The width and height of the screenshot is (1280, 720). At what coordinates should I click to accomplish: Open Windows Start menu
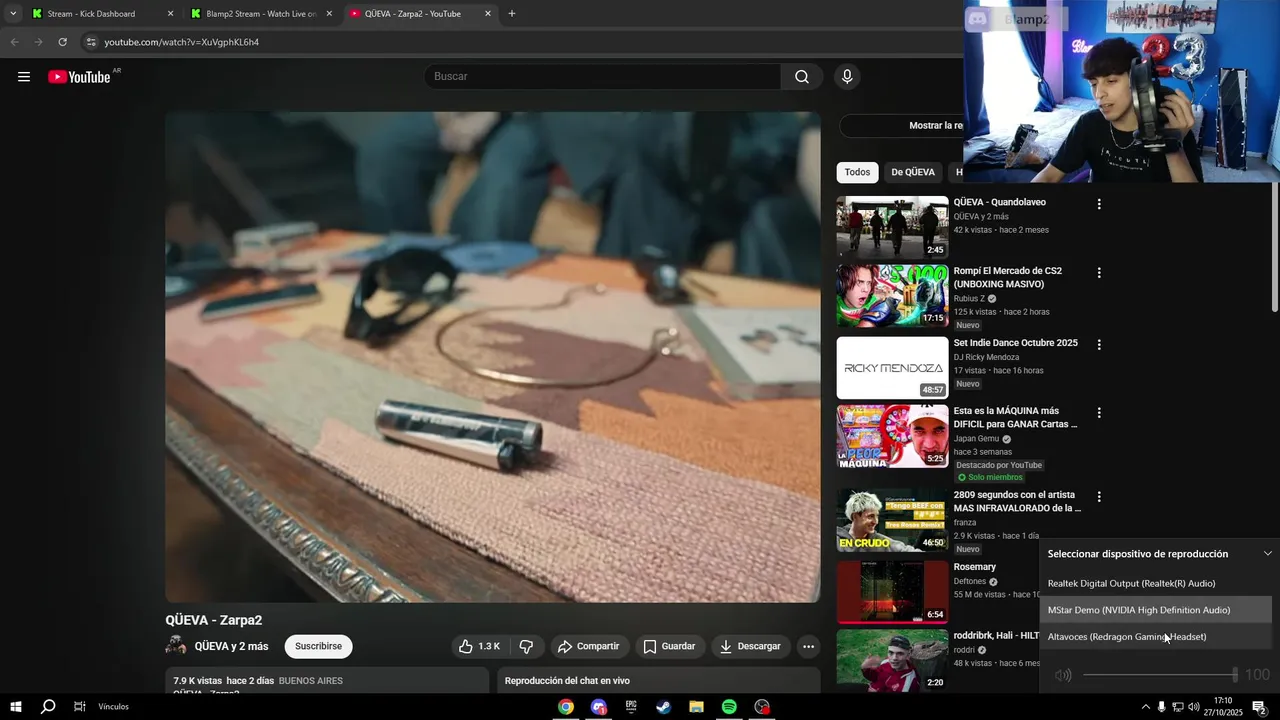pyautogui.click(x=15, y=707)
